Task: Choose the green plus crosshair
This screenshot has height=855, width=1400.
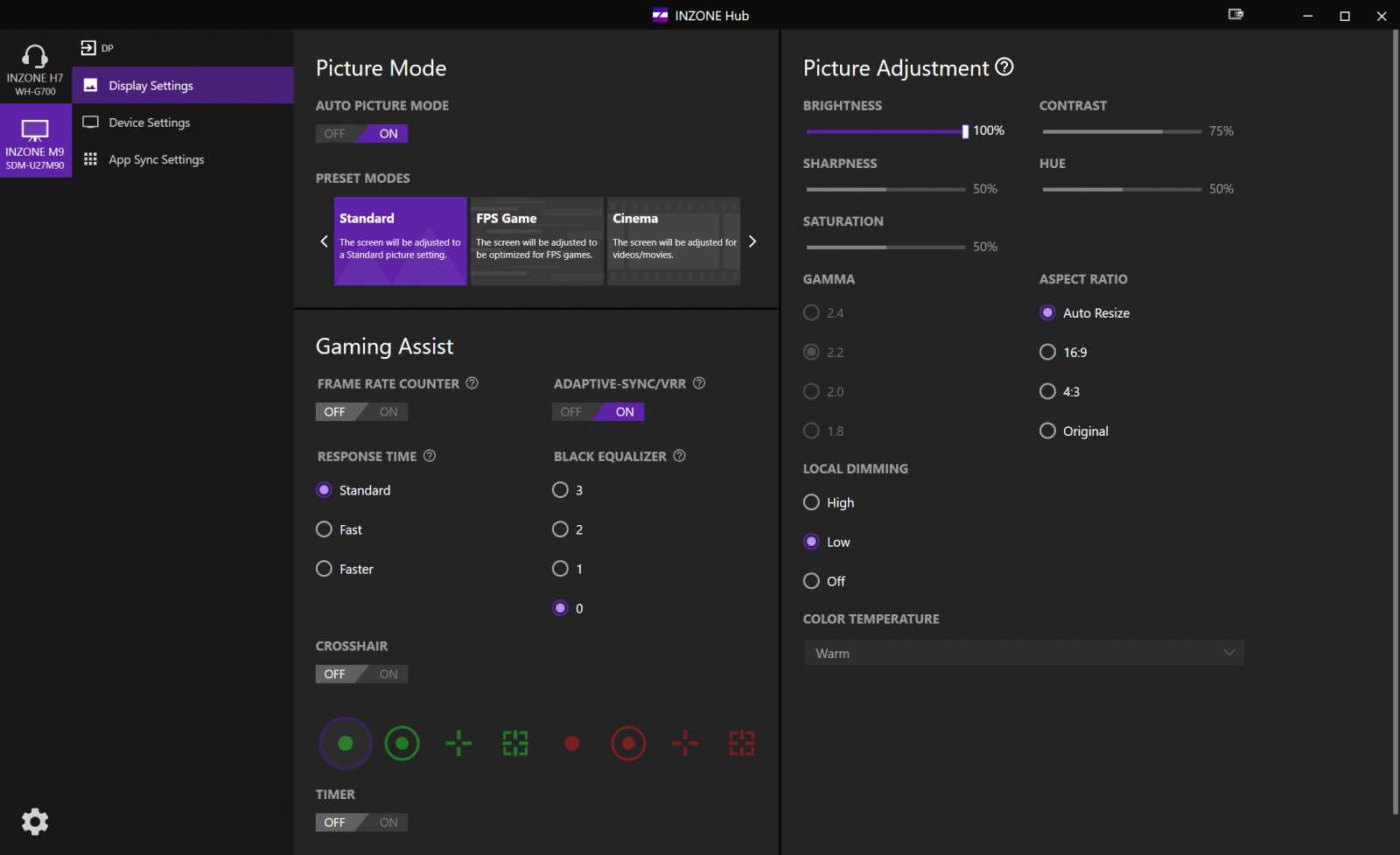Action: [x=458, y=744]
